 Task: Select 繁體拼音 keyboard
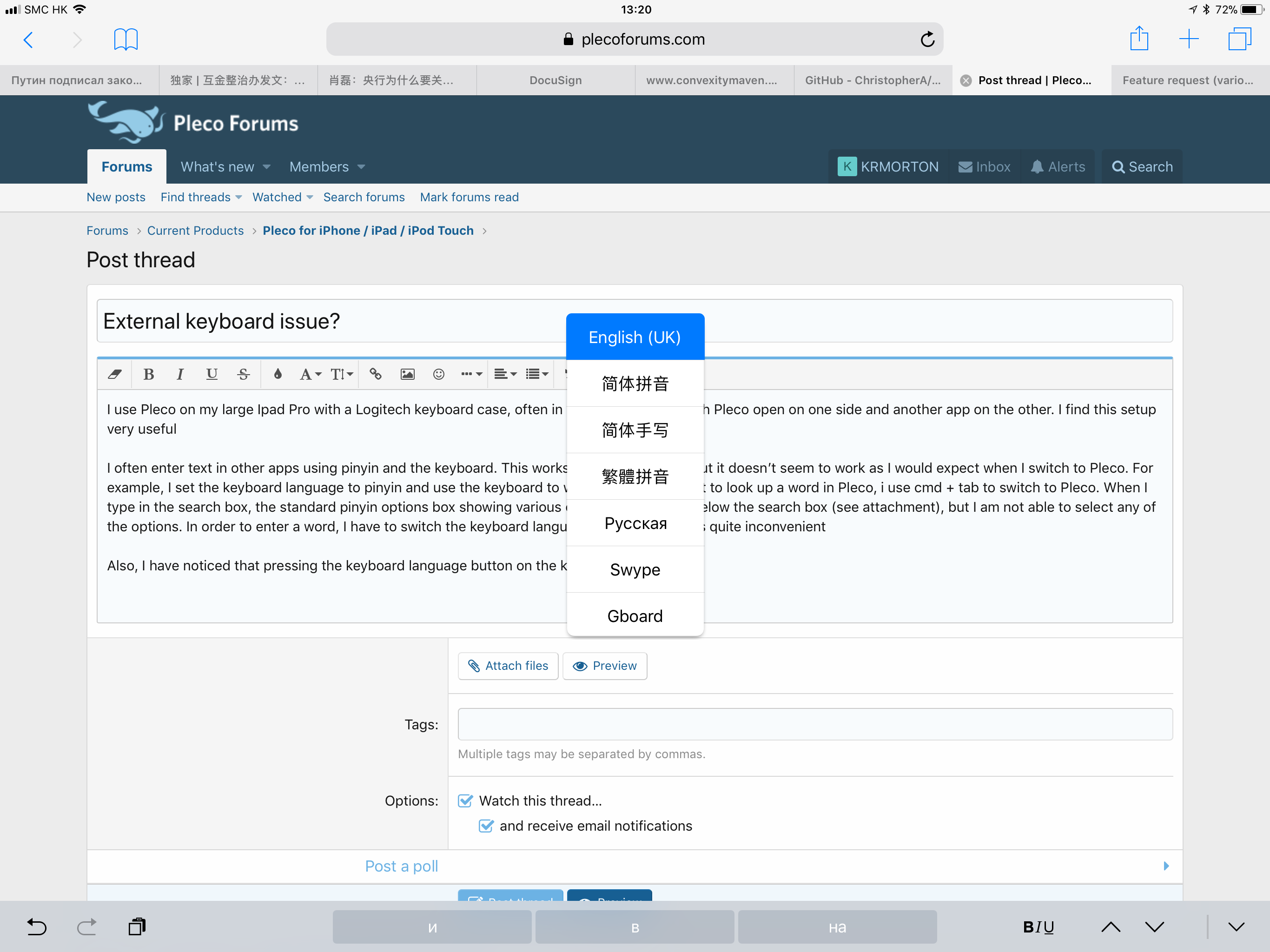[635, 476]
